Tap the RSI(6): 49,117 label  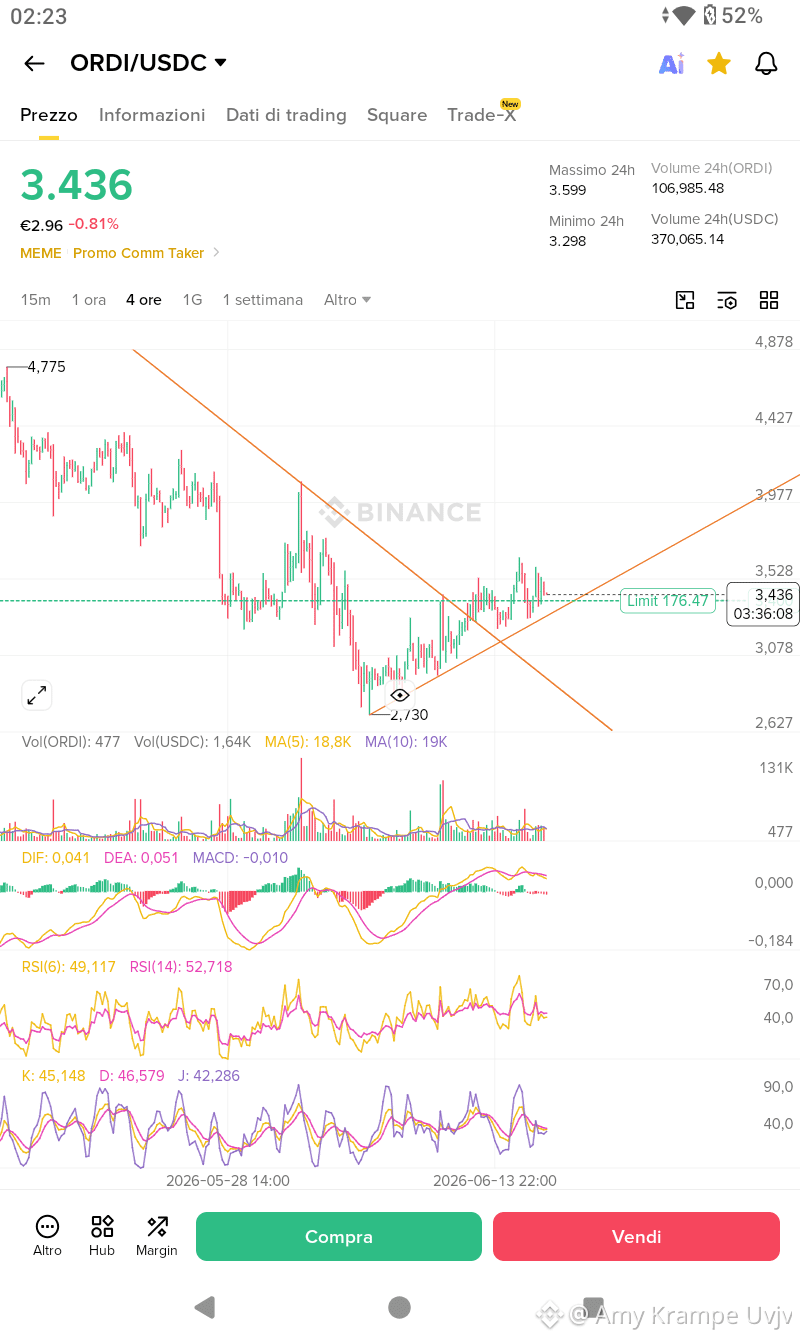[69, 967]
